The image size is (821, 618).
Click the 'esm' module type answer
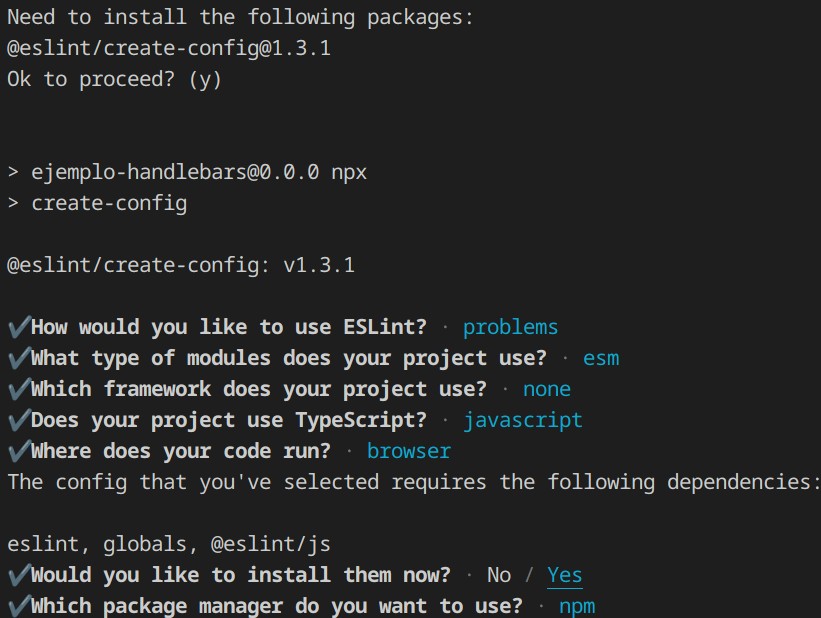(601, 358)
